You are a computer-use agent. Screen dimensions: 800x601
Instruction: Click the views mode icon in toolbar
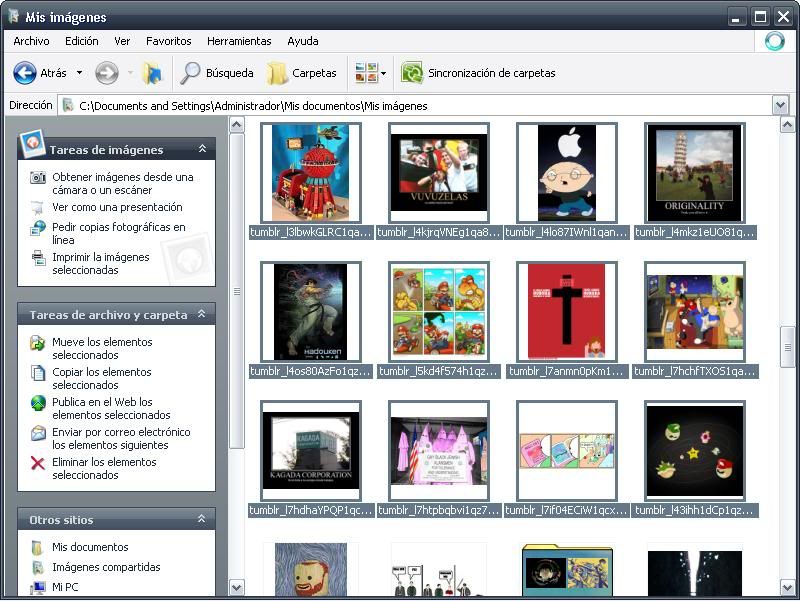click(x=365, y=73)
